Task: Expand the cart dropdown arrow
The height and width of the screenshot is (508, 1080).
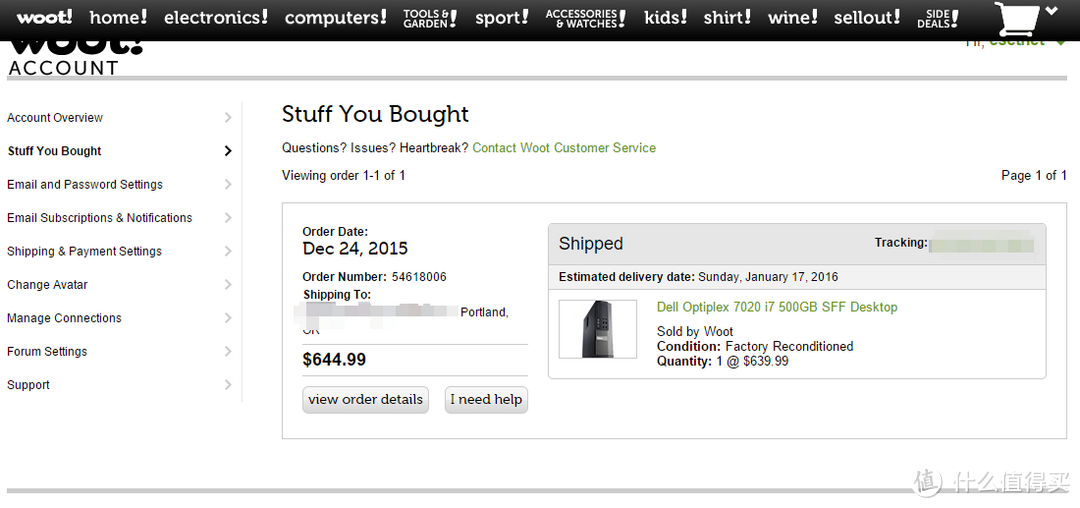Action: tap(1051, 10)
